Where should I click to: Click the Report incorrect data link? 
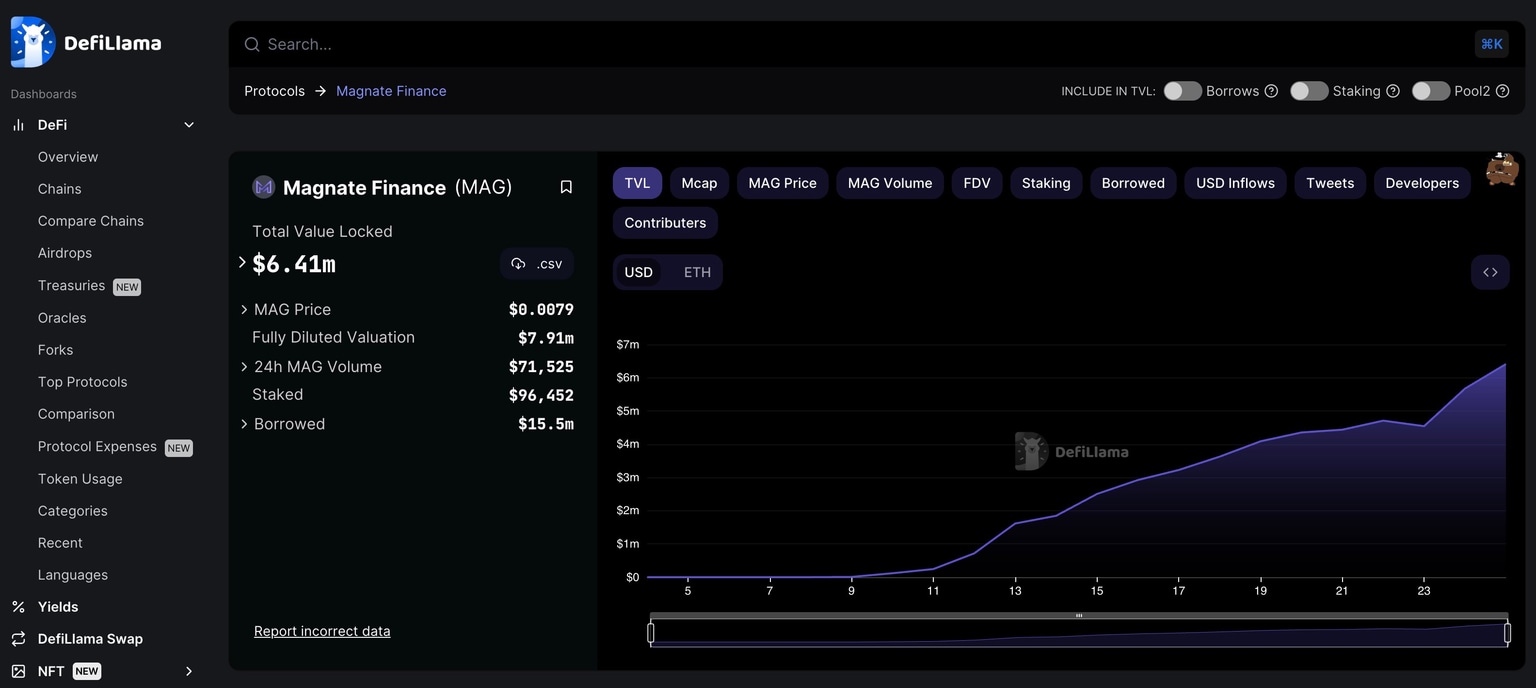[x=321, y=631]
